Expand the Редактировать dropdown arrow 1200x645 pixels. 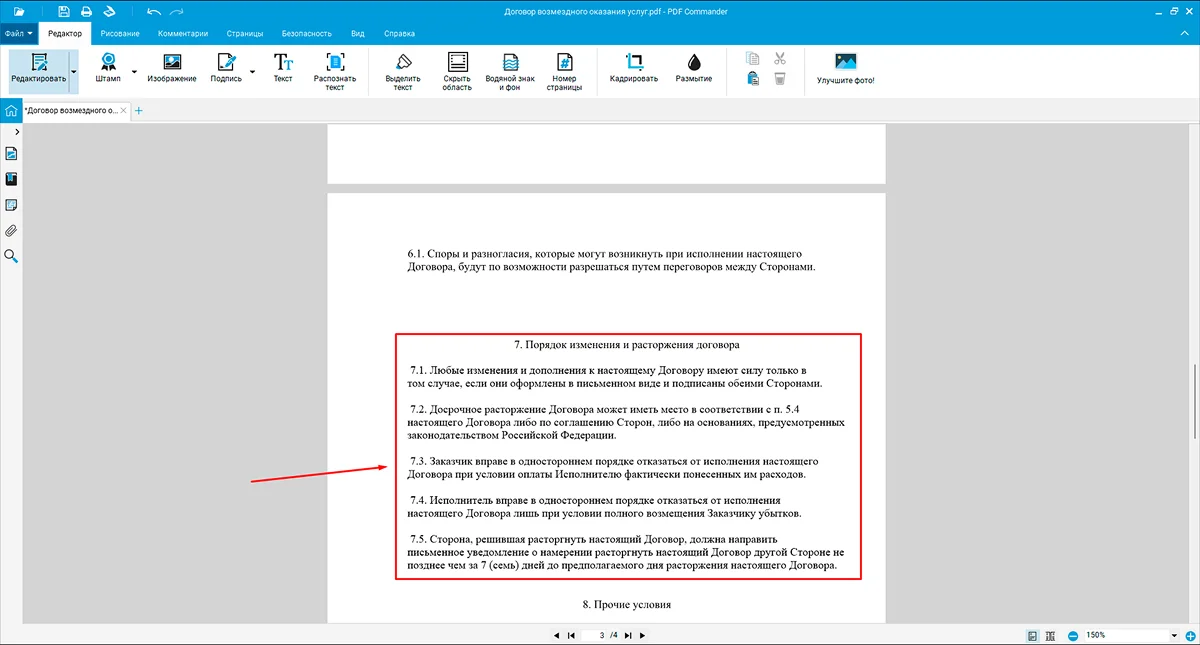[x=73, y=70]
